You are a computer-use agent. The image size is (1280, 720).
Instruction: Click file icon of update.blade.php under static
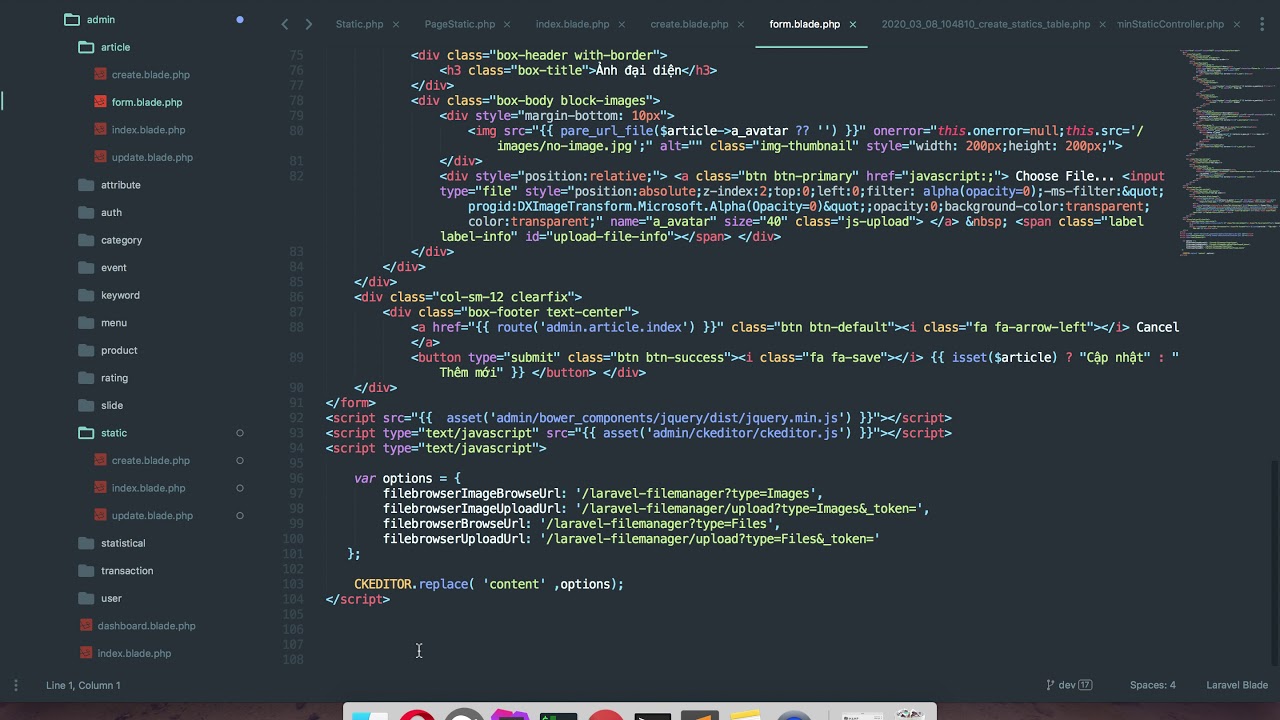tap(101, 516)
